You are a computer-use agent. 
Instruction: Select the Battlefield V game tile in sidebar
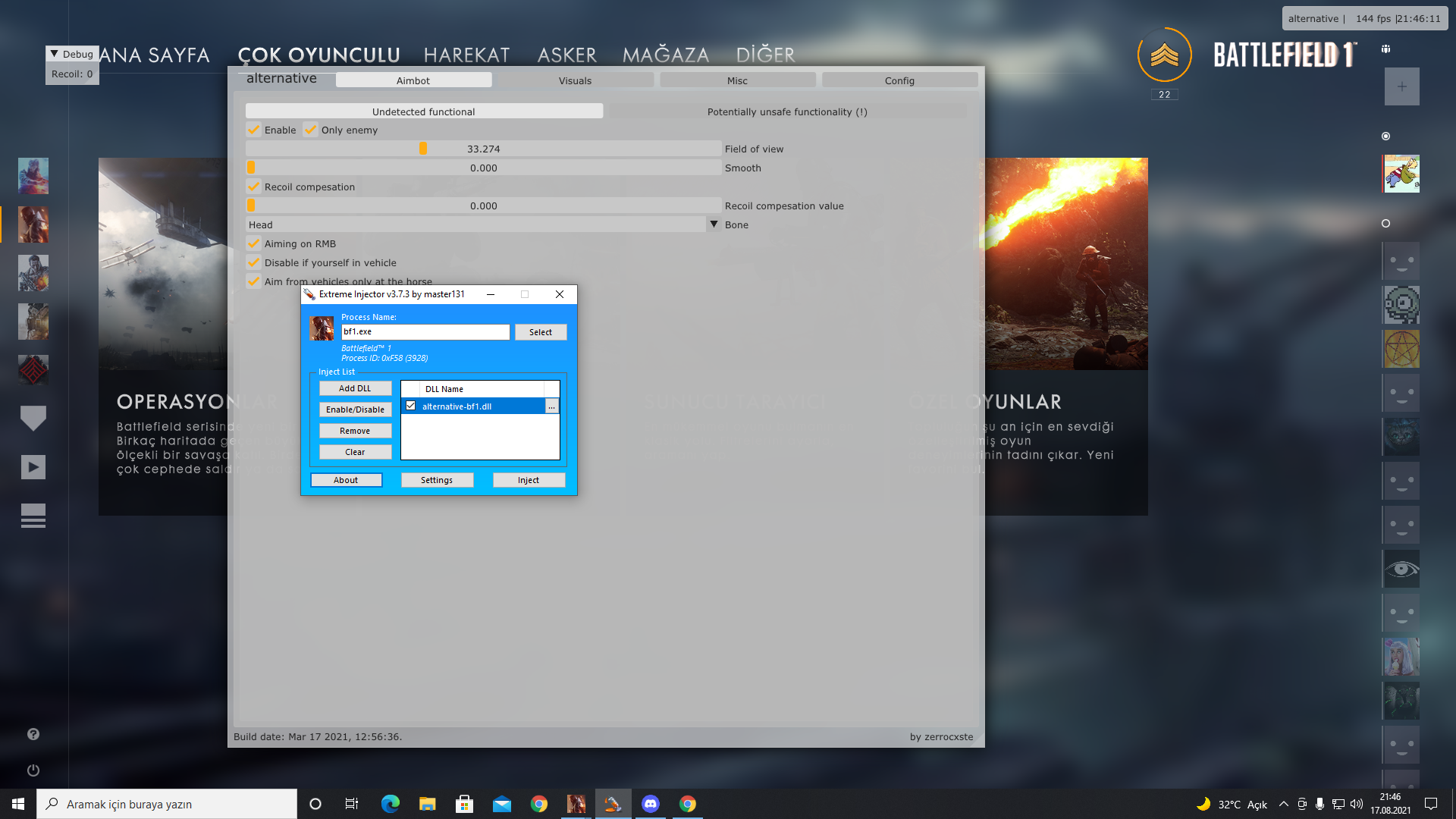(33, 176)
